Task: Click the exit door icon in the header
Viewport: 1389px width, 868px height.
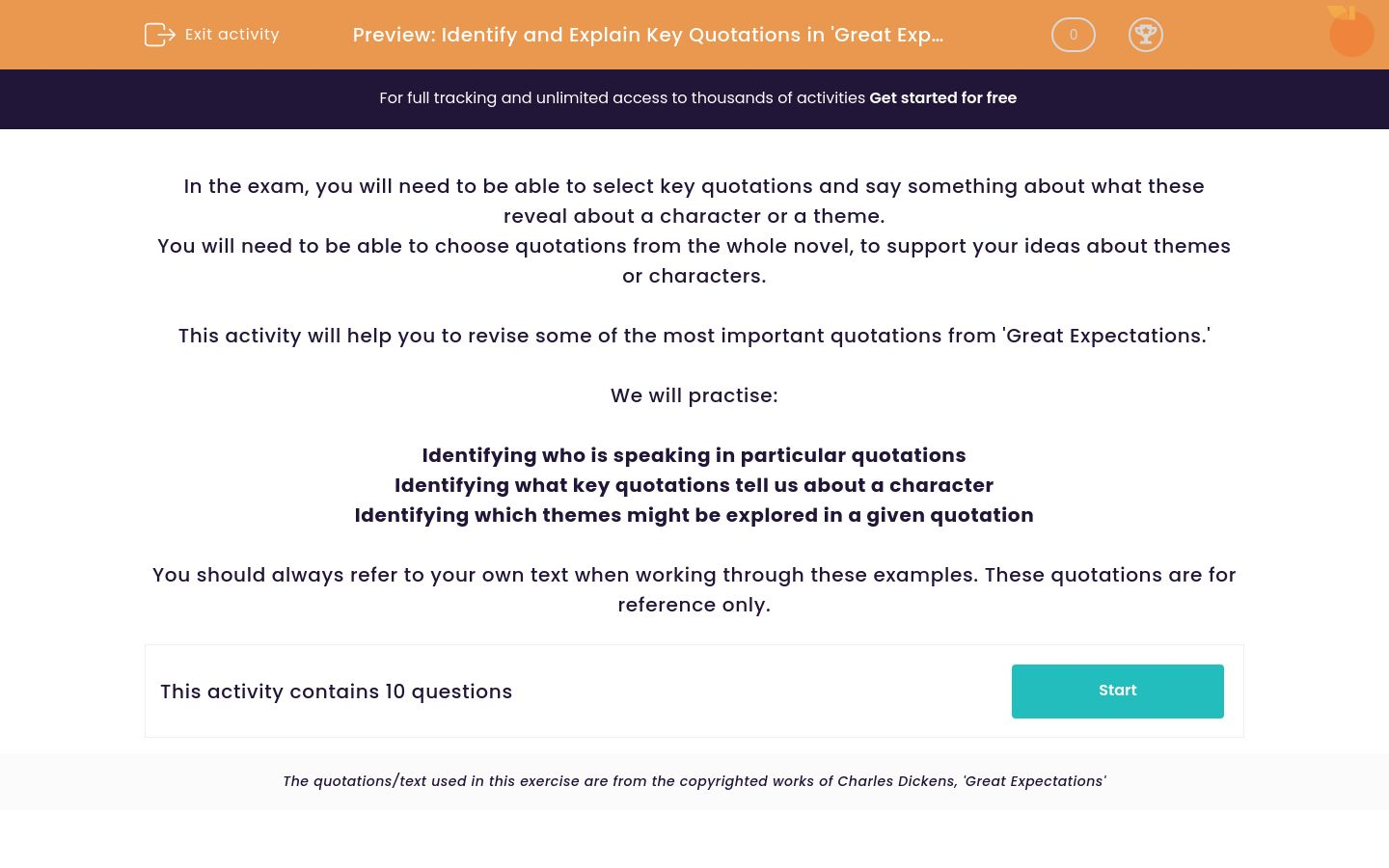Action: pyautogui.click(x=160, y=35)
